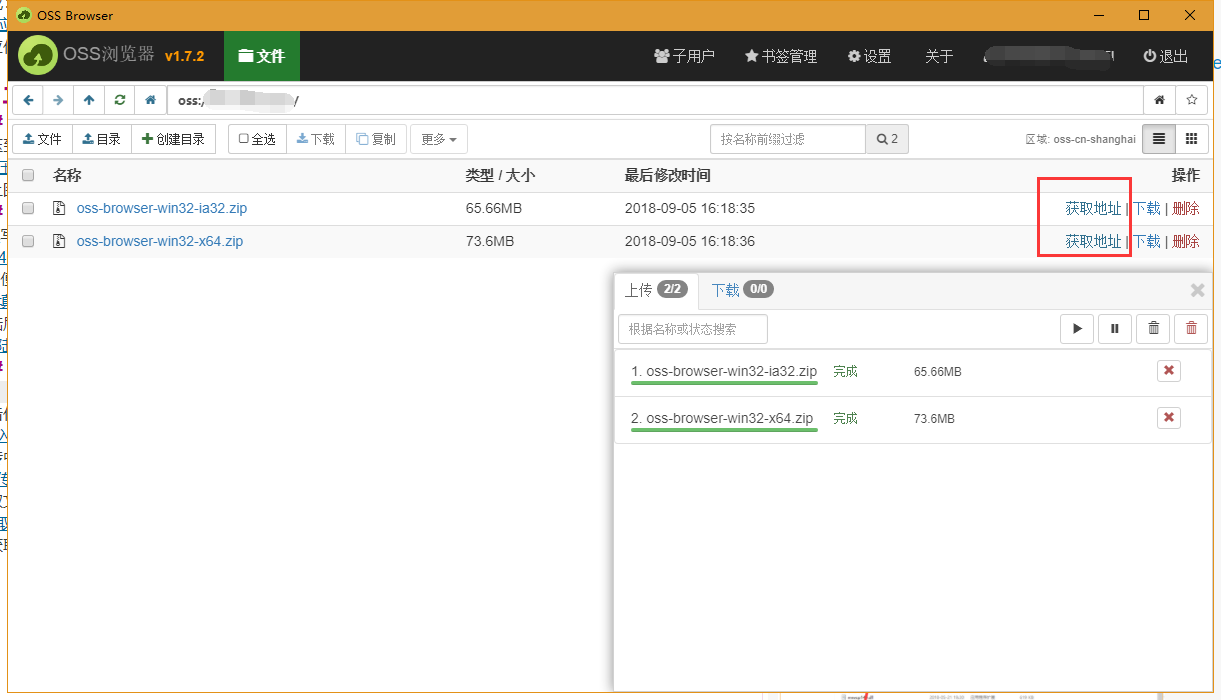Open oss-browser-win32-ia32.zip file link
1221x700 pixels.
coord(162,208)
